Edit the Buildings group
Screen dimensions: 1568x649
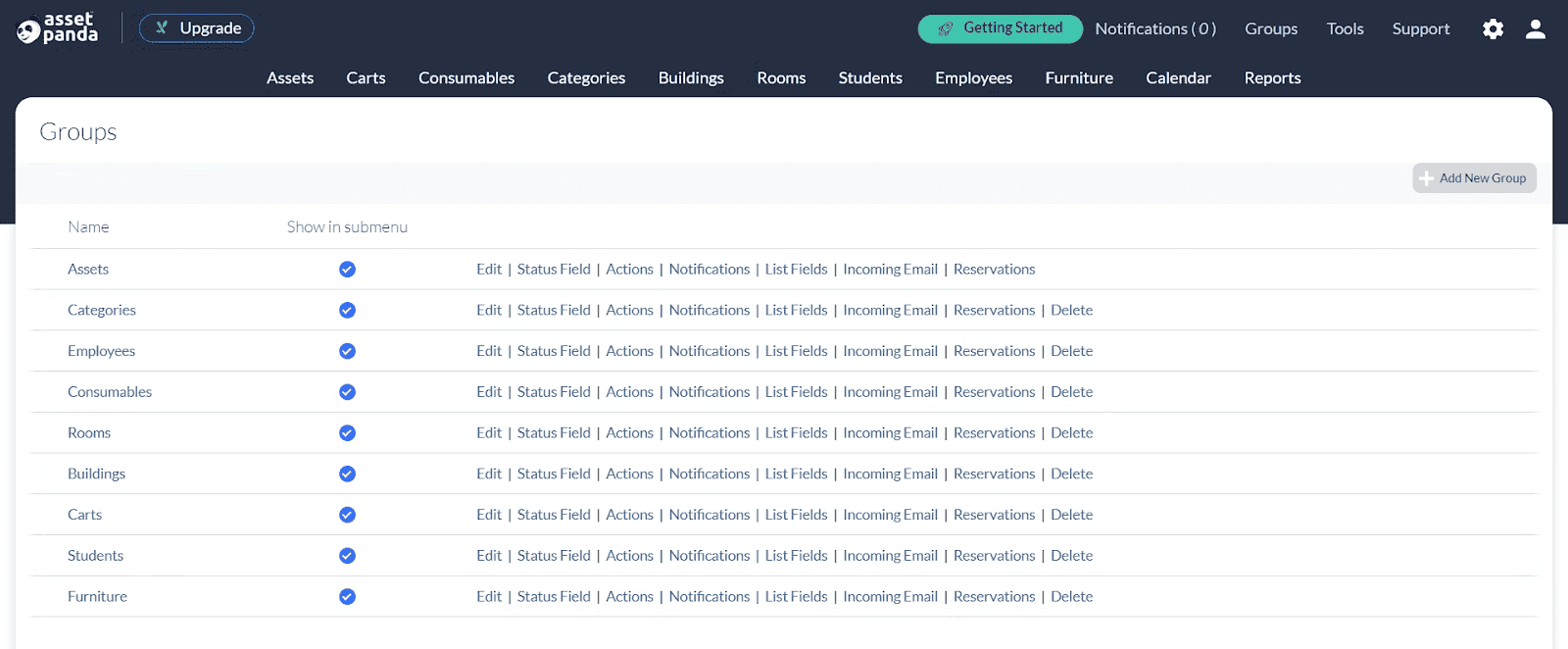click(489, 474)
